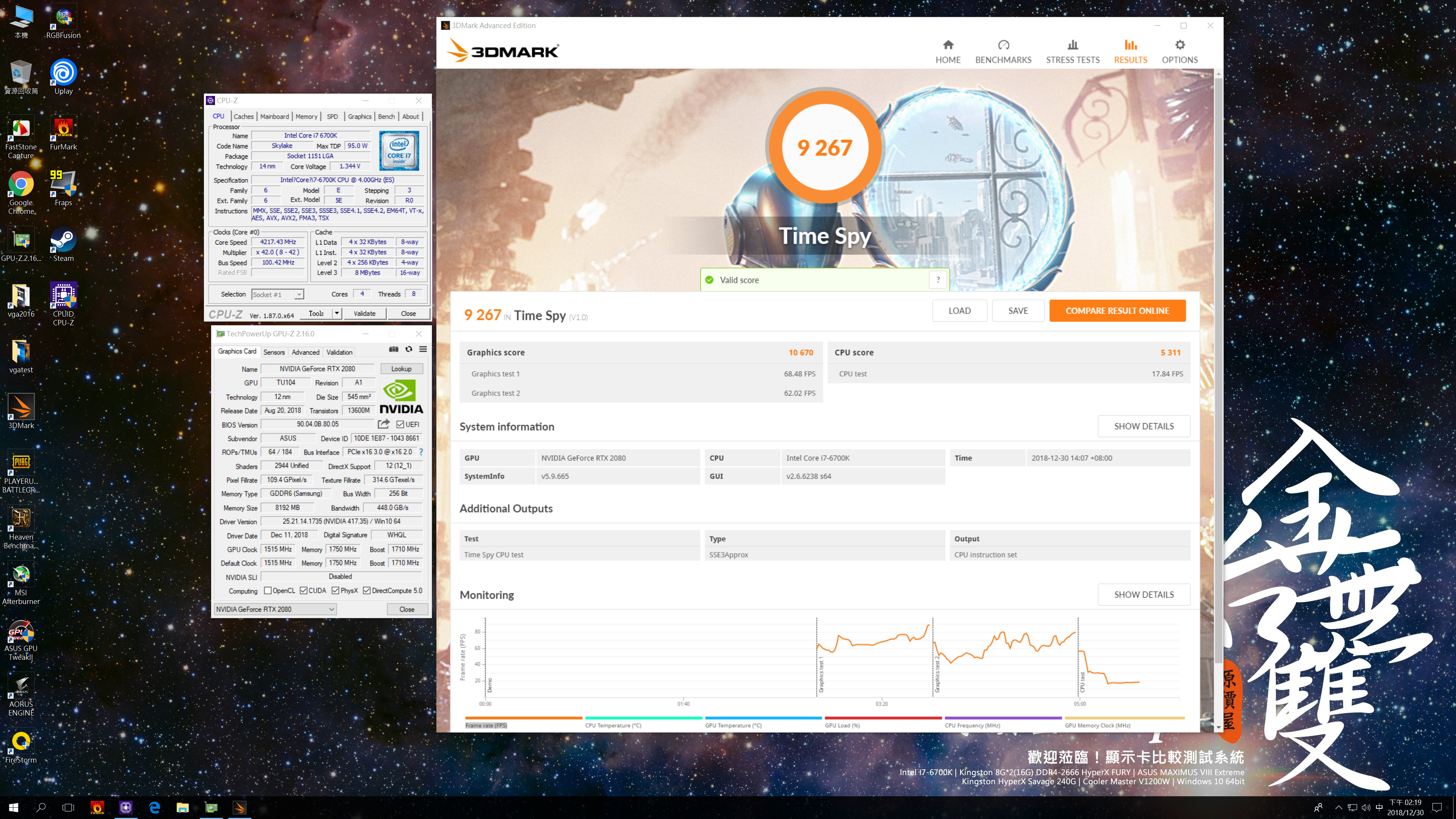Switch to CPU-Z Mainboard tab
The width and height of the screenshot is (1456, 819).
click(x=274, y=116)
